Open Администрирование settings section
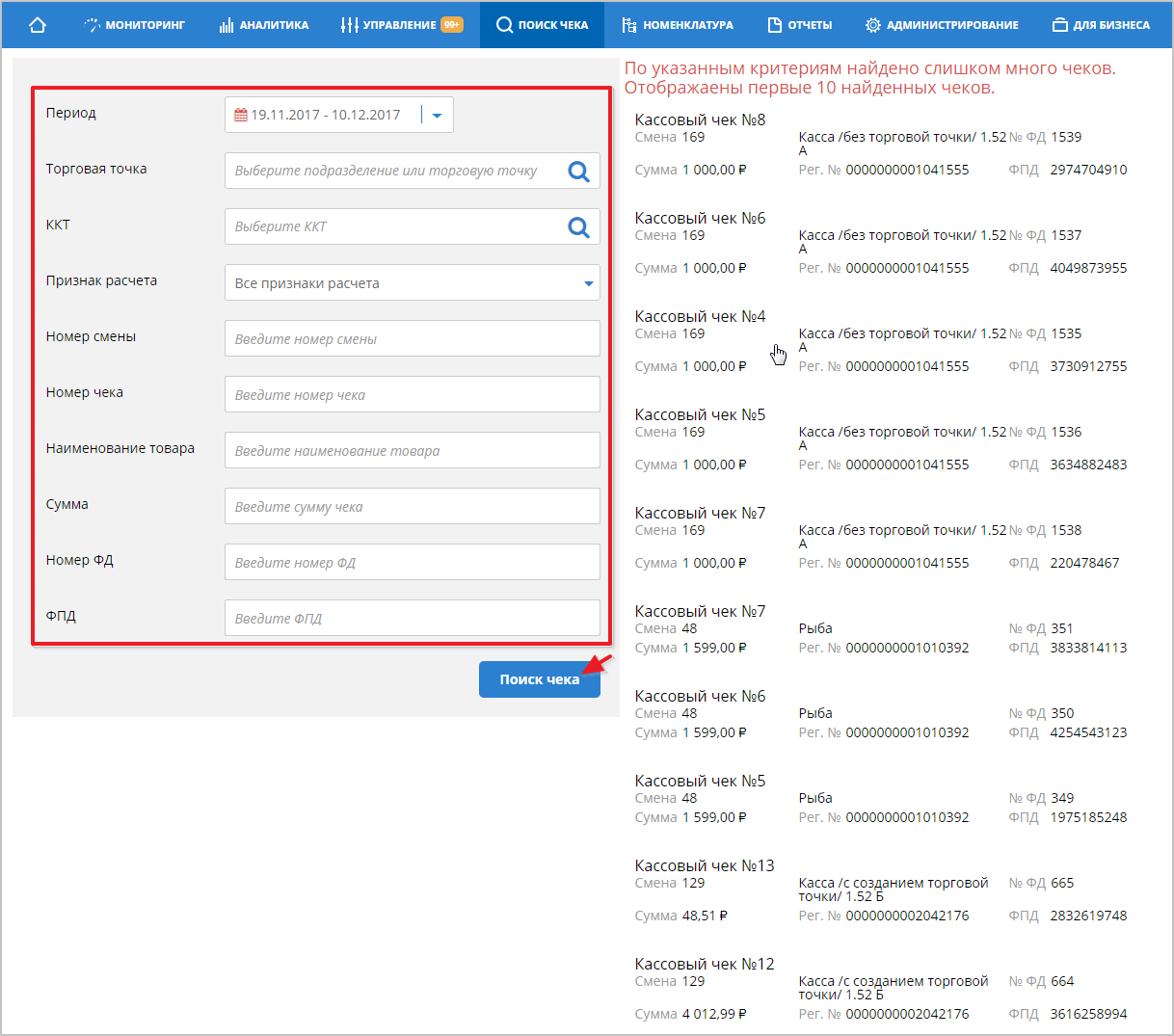 [x=942, y=25]
